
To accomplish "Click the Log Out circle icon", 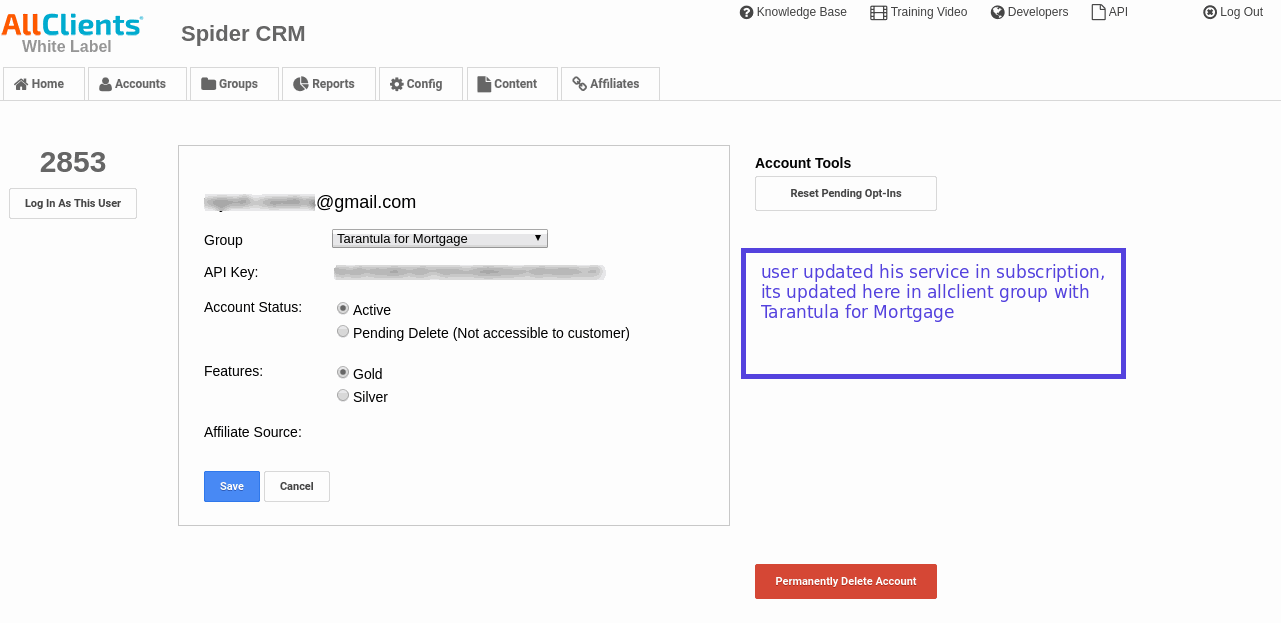I will 1210,13.
